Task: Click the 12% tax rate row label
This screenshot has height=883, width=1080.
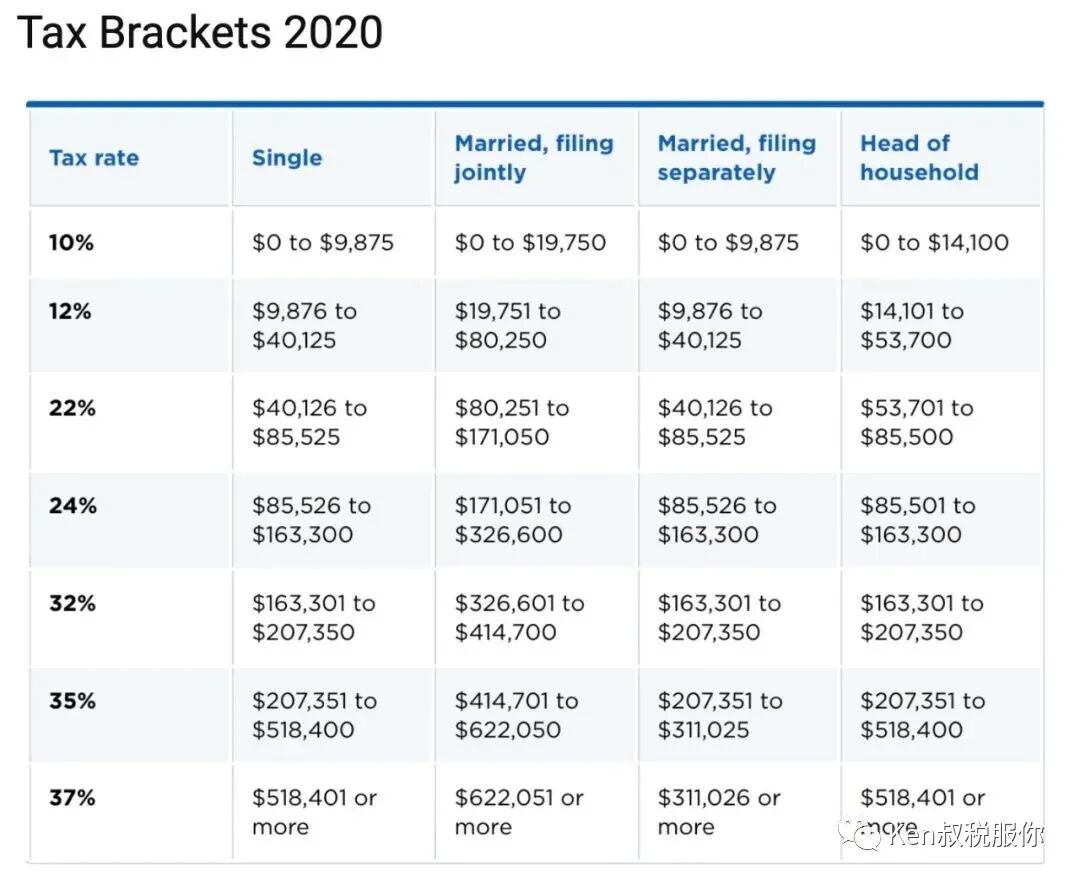Action: point(70,311)
